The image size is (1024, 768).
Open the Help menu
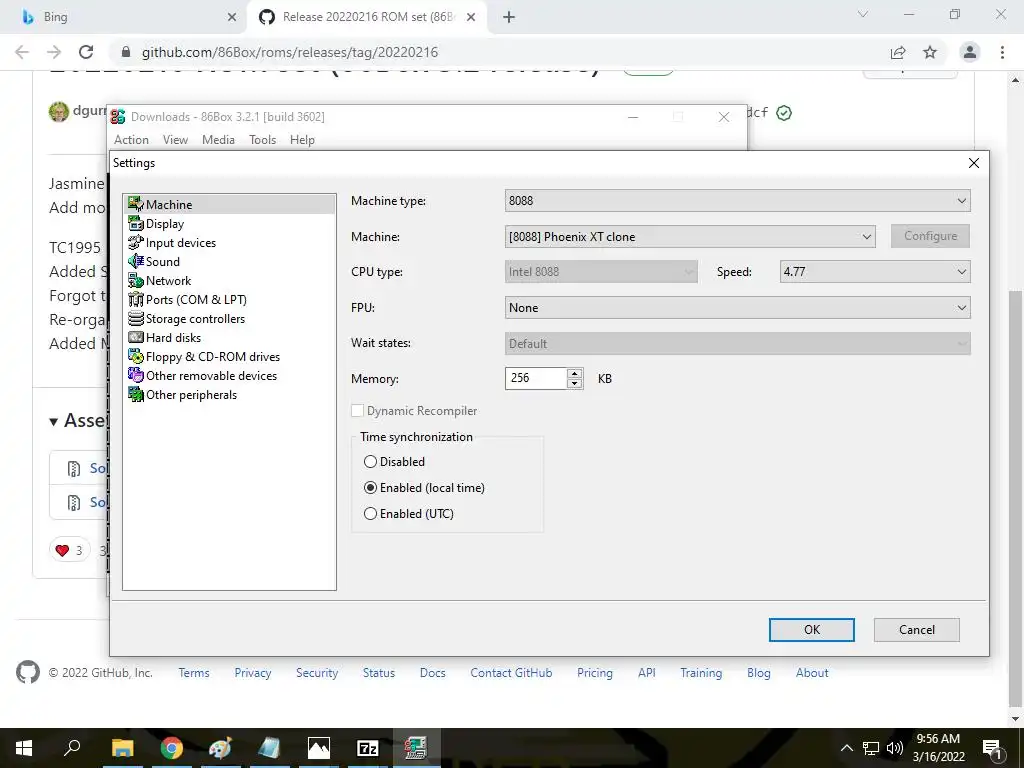pyautogui.click(x=302, y=140)
